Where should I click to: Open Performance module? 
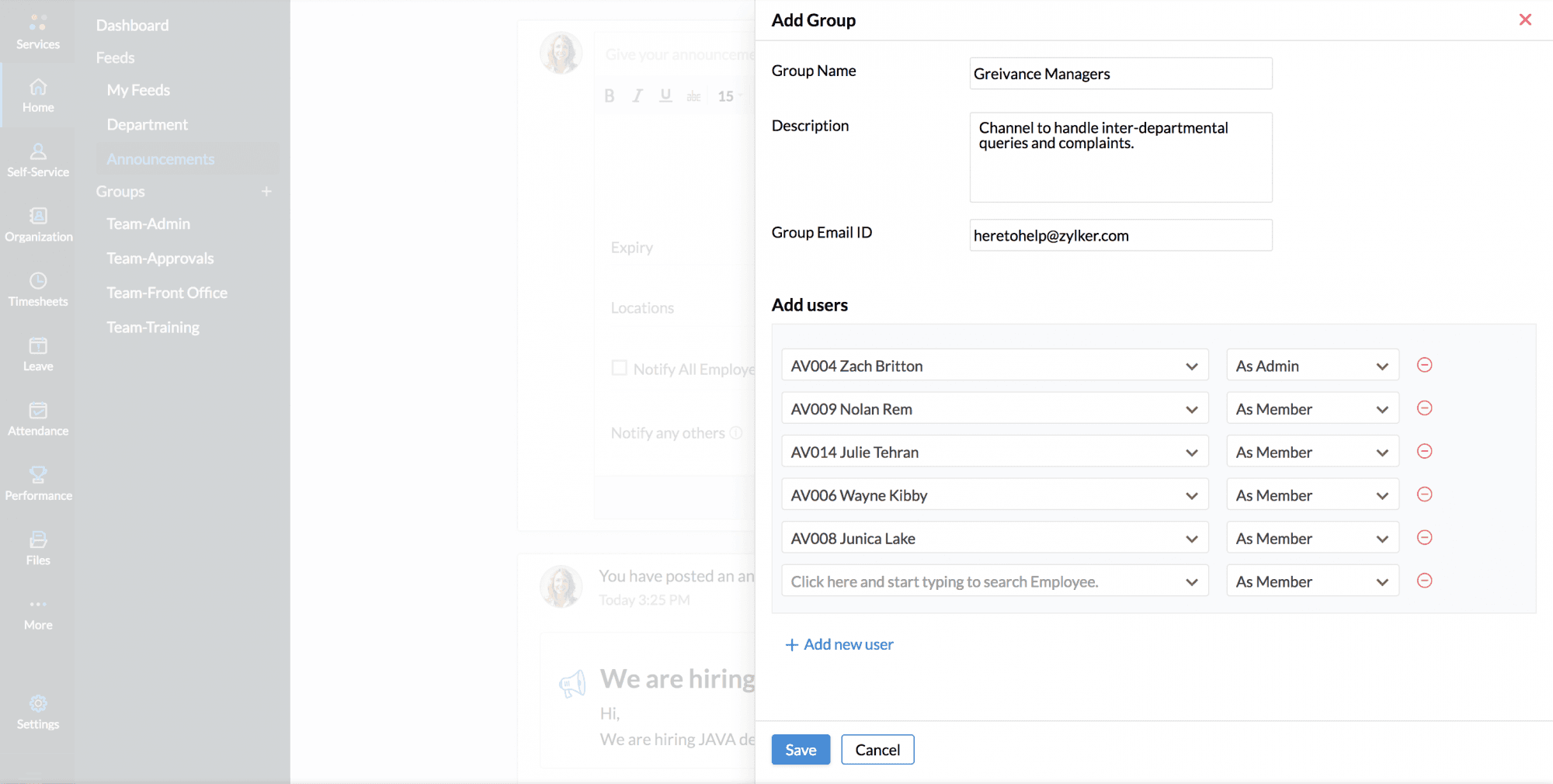(x=38, y=484)
